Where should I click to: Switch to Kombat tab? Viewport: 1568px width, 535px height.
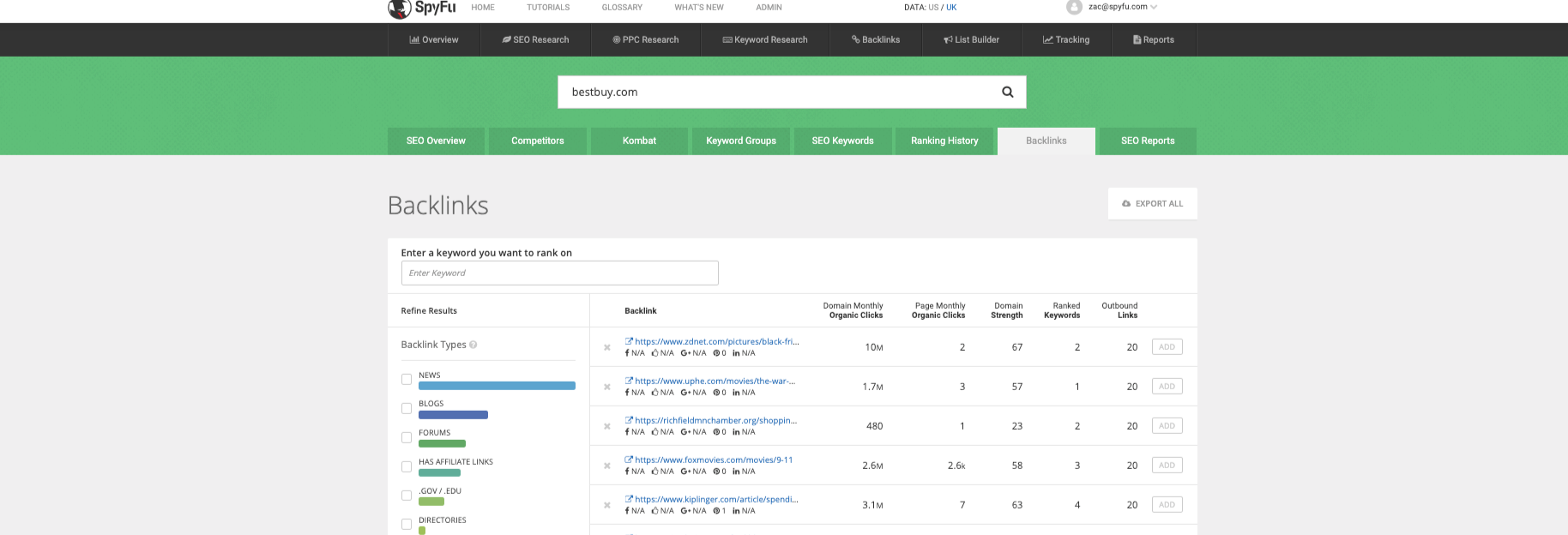(639, 141)
